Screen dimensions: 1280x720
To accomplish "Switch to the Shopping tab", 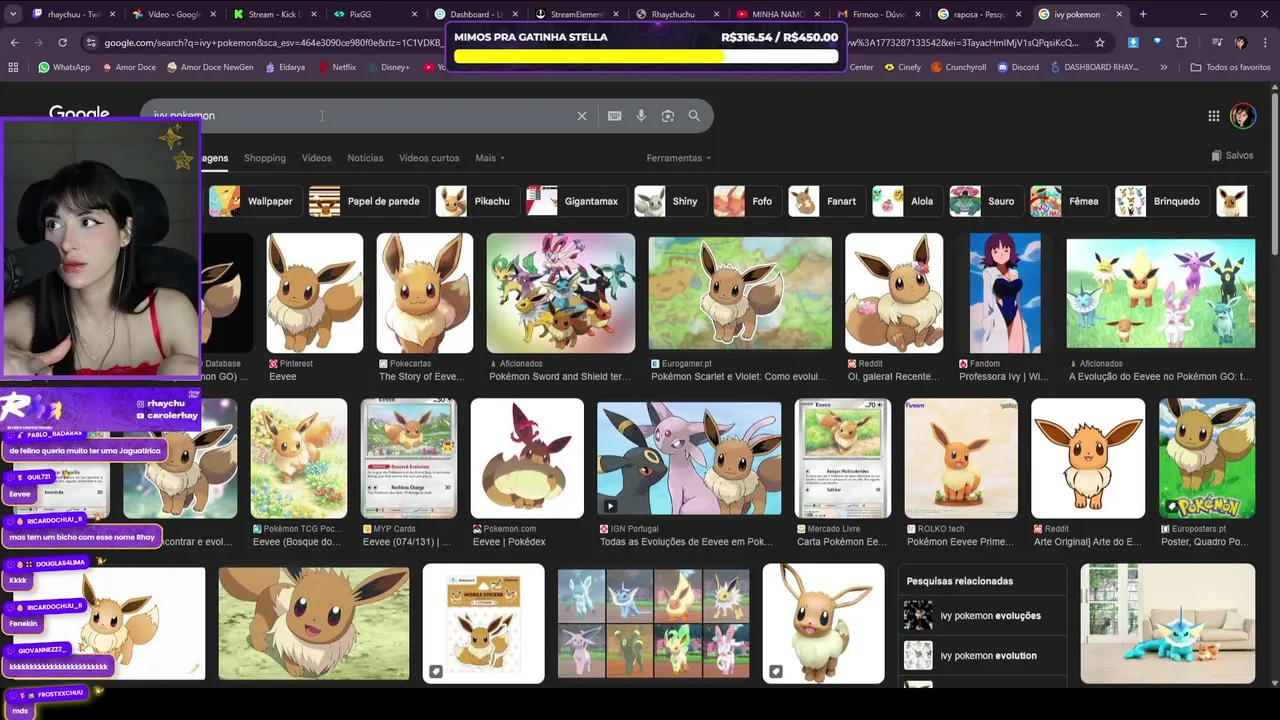I will pos(265,158).
